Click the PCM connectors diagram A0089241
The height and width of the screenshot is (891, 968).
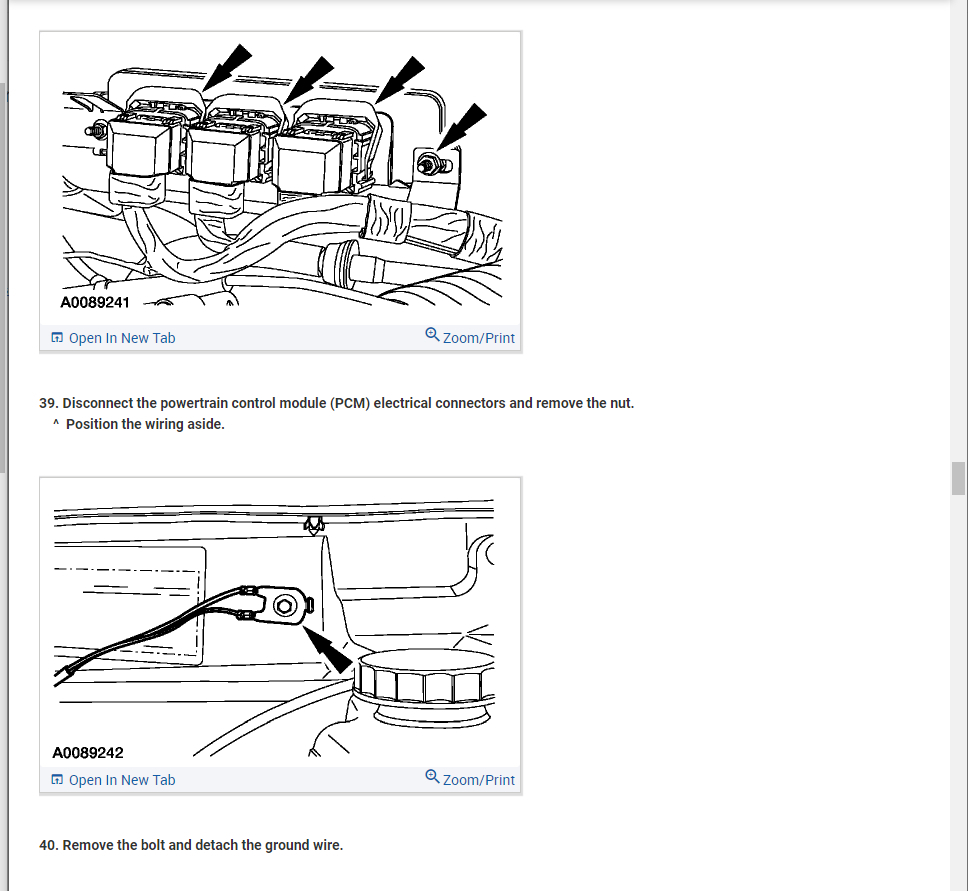[x=281, y=178]
